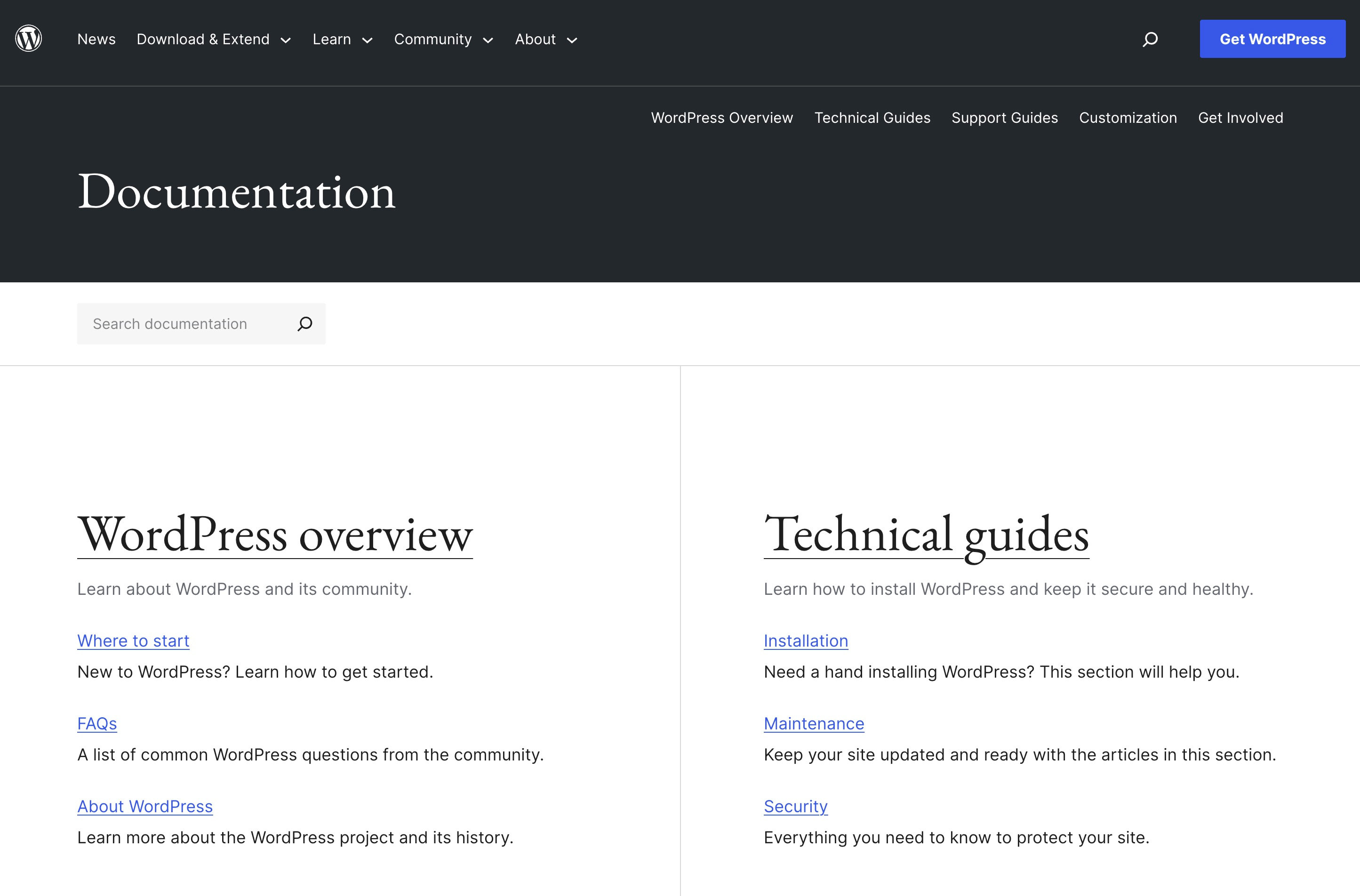Click the WordPress logo
The height and width of the screenshot is (896, 1360).
pos(28,38)
